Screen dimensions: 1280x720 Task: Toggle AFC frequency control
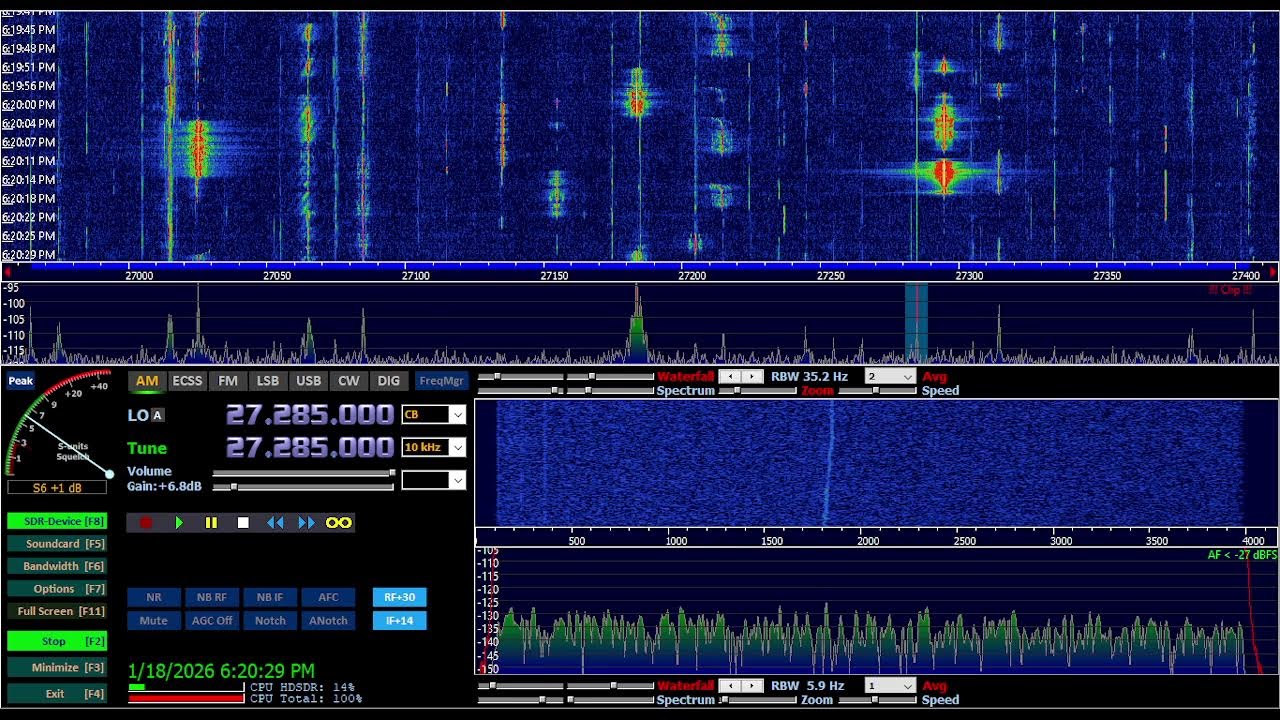pyautogui.click(x=328, y=597)
